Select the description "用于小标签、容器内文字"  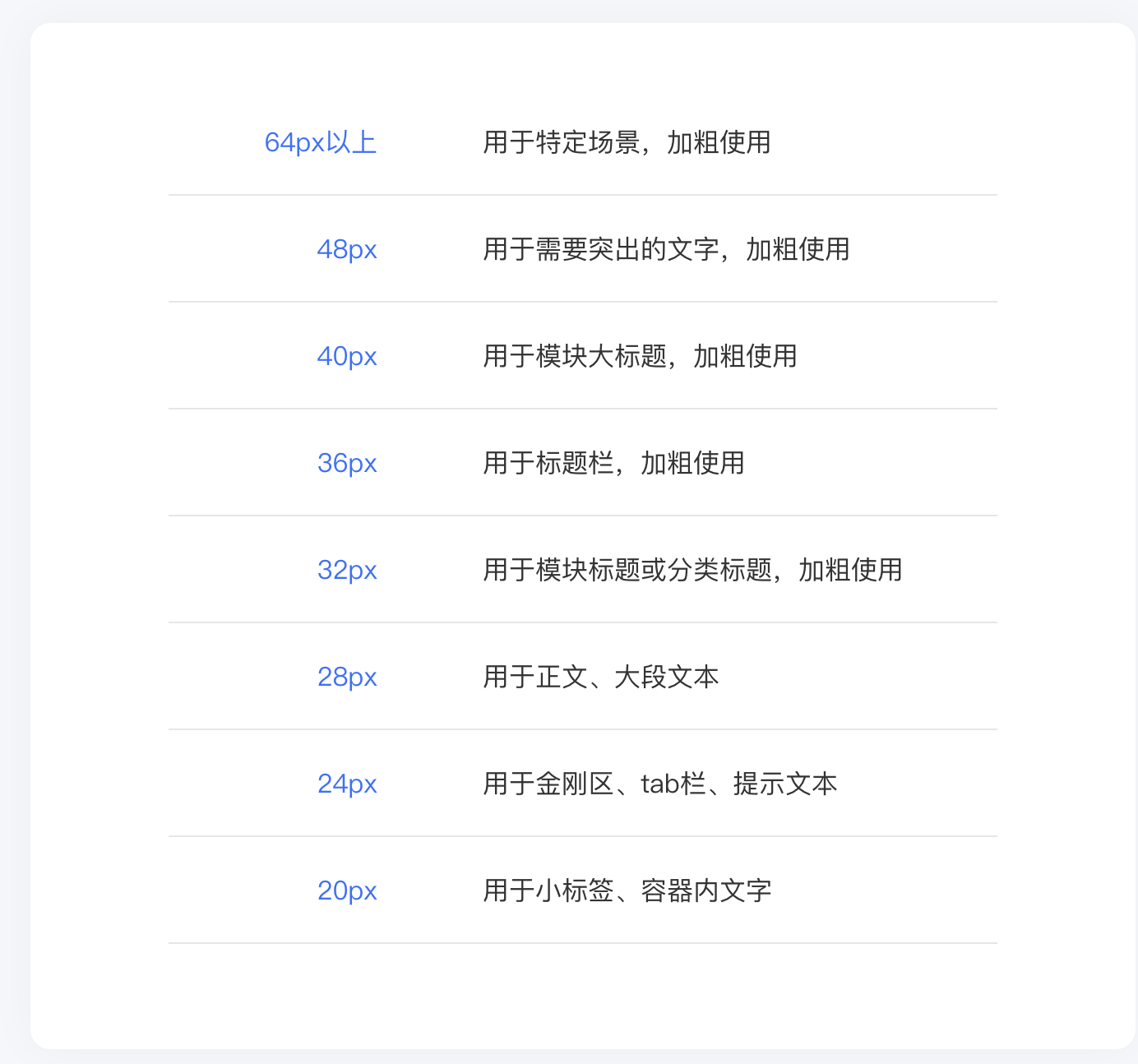point(627,891)
